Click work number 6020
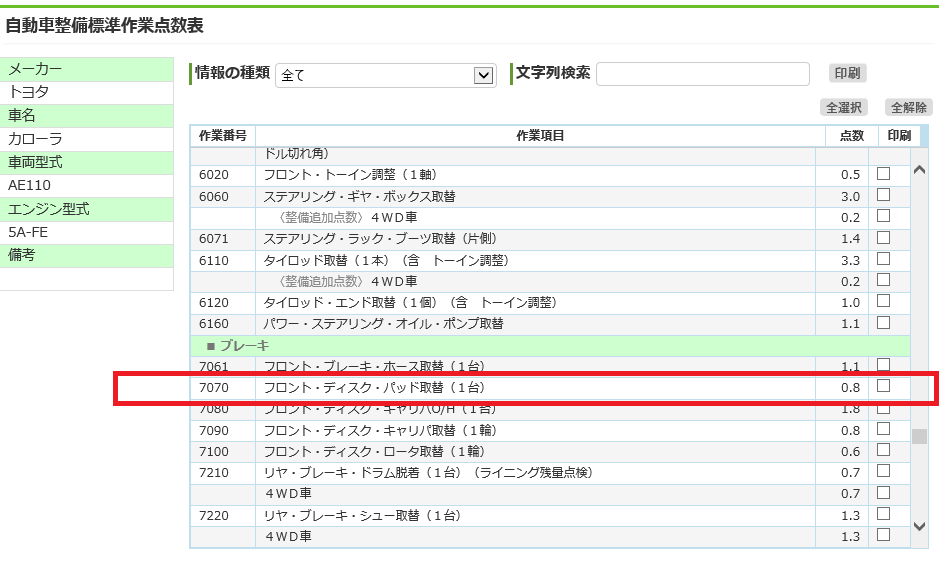This screenshot has width=952, height=572. point(214,175)
